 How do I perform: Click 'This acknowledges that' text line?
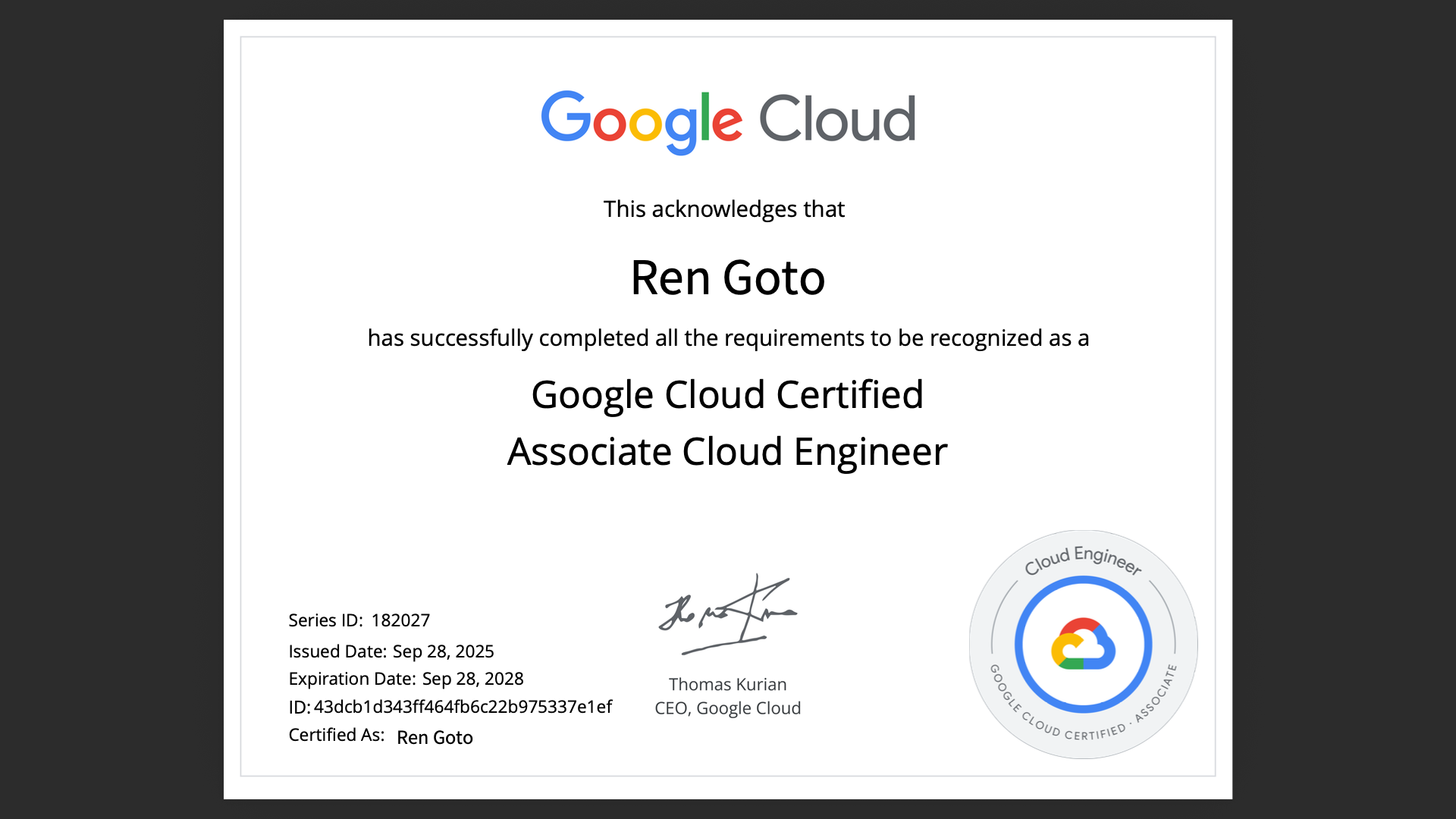[723, 209]
